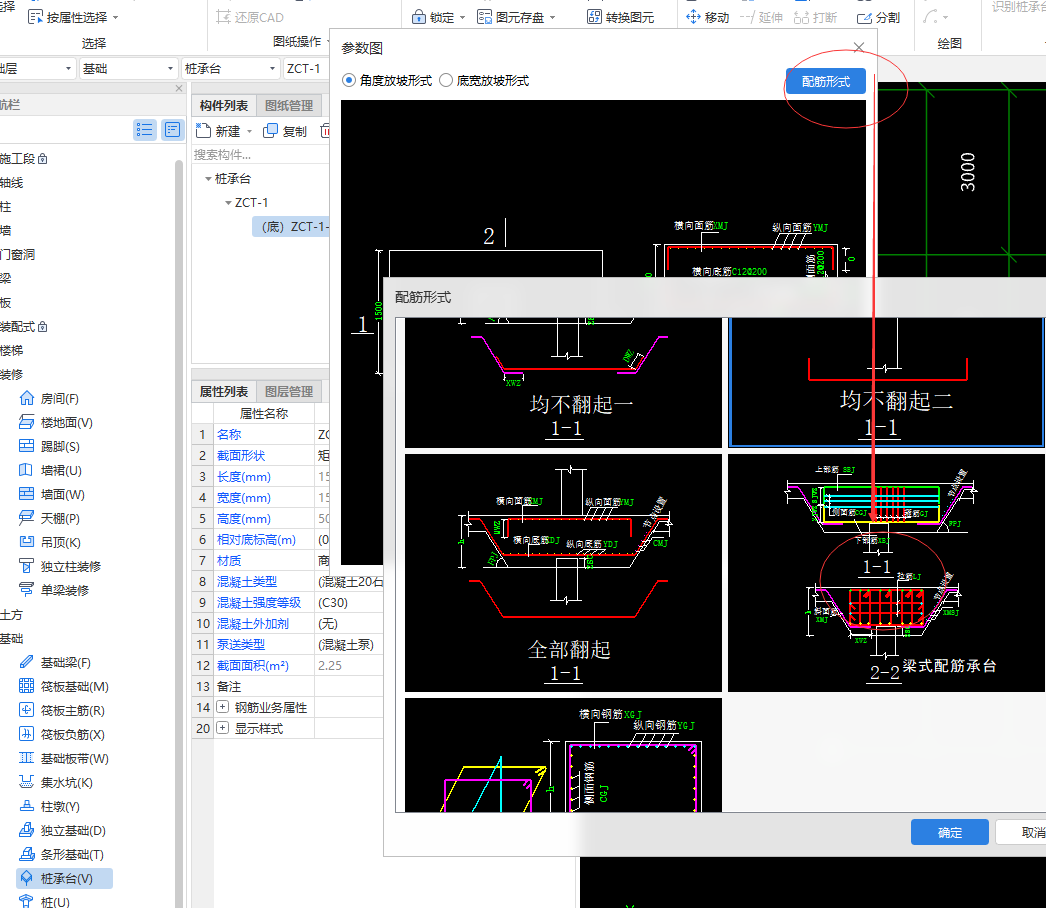Click the 新建 new component icon
This screenshot has width=1046, height=908.
coord(203,131)
